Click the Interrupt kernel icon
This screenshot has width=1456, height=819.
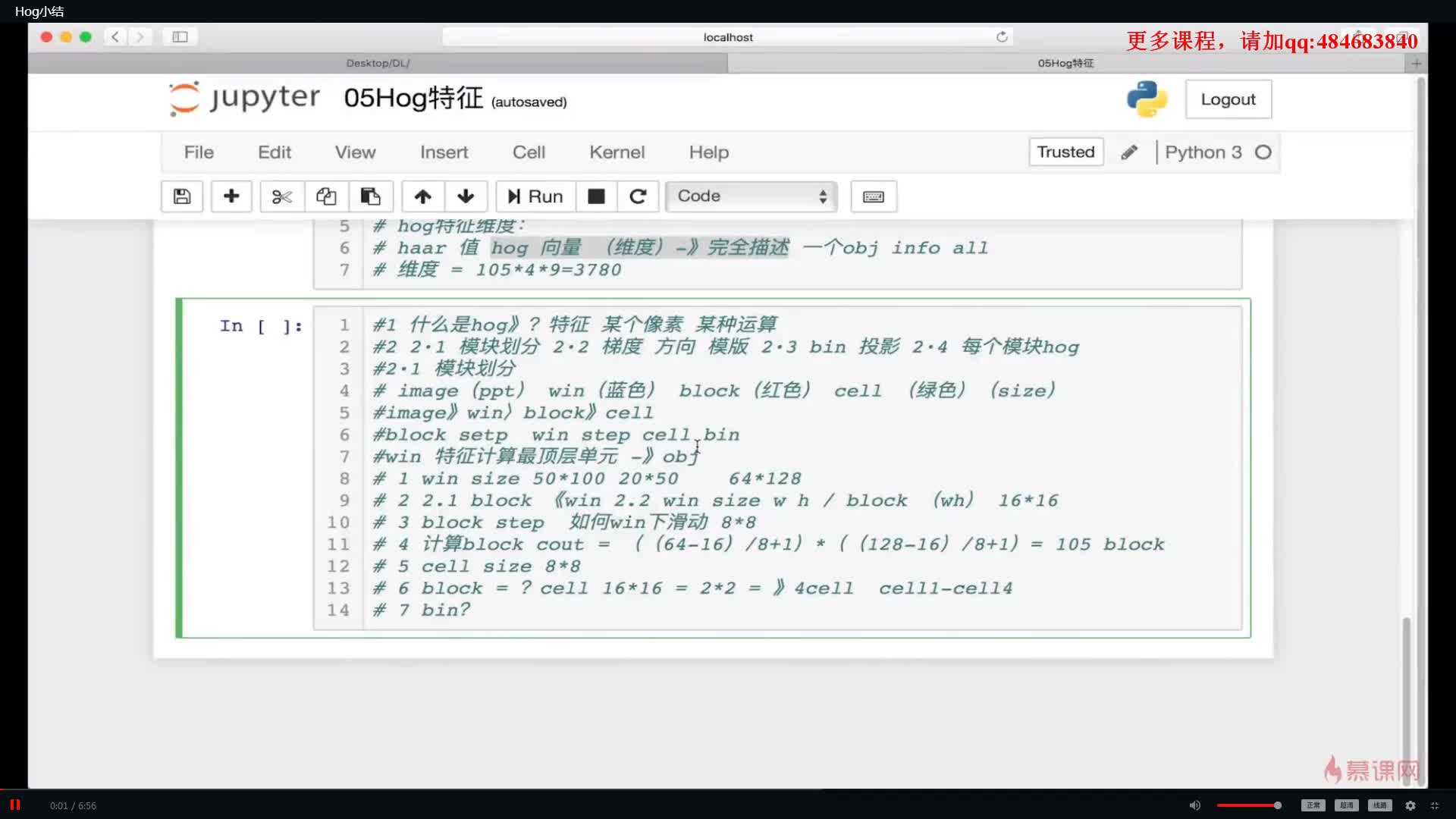click(596, 196)
